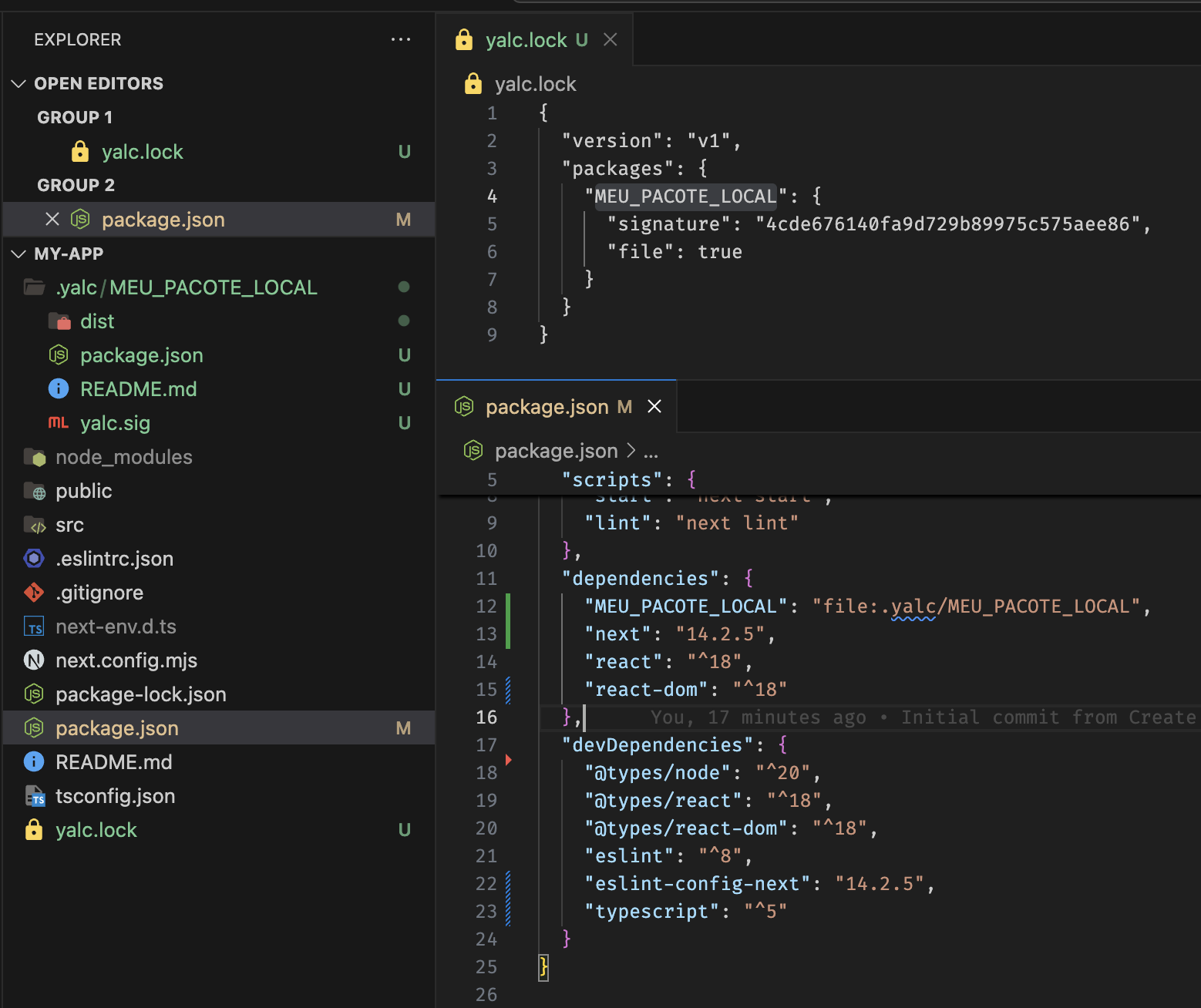Open package.json inside .yalc folder
The width and height of the screenshot is (1201, 1008).
pyautogui.click(x=220, y=355)
